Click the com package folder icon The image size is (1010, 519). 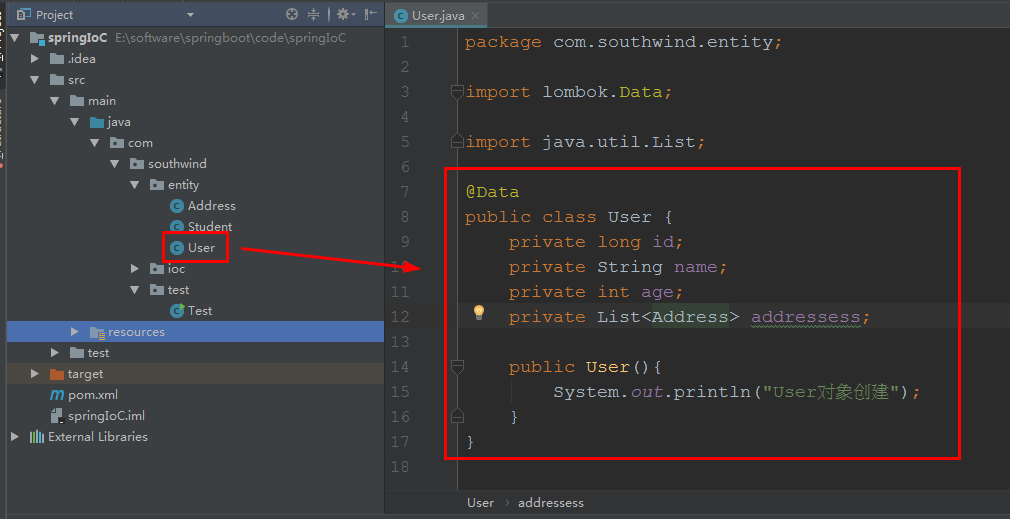click(x=117, y=143)
